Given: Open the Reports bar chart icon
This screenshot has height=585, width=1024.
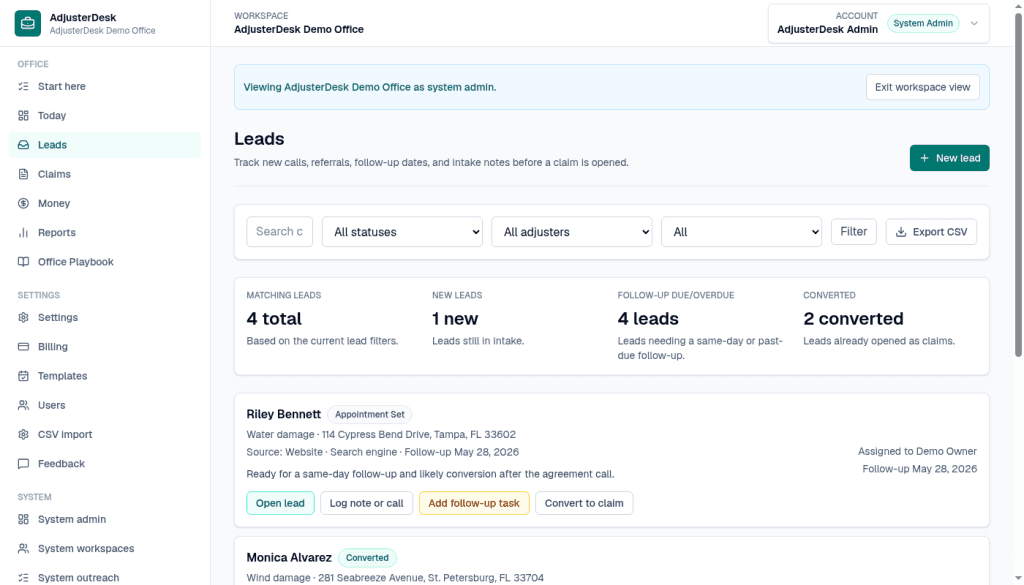Looking at the screenshot, I should [24, 232].
